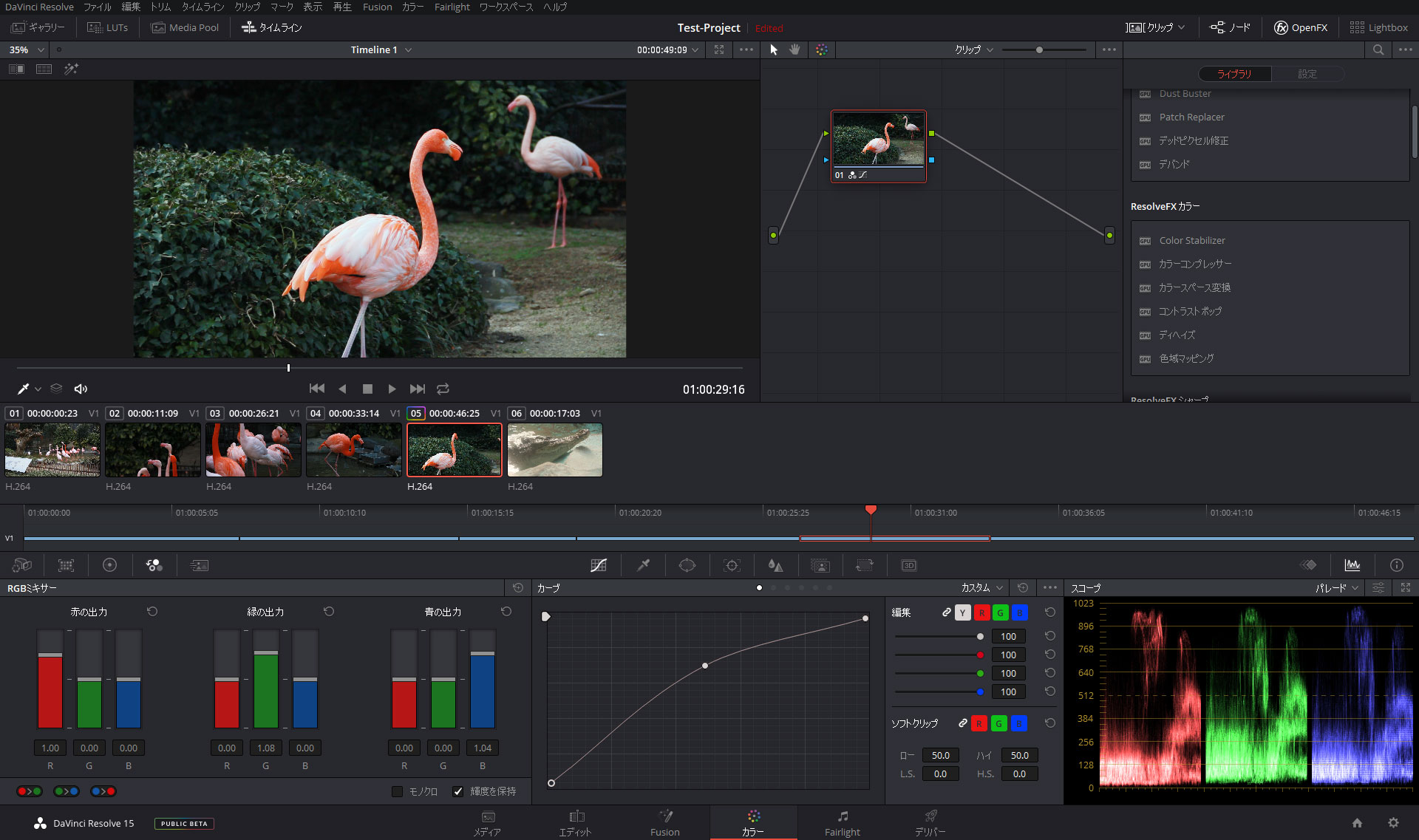Viewport: 1419px width, 840px height.
Task: Open the Color Match palette
Action: [x=66, y=565]
